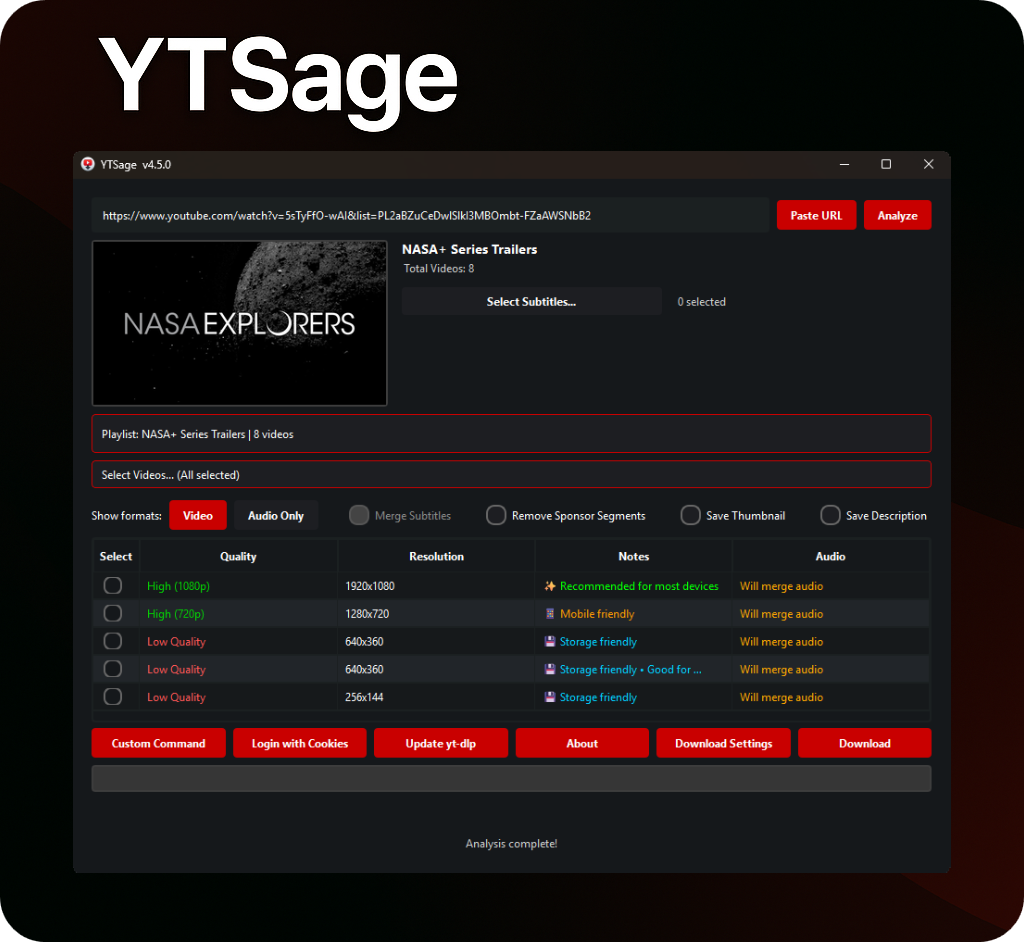This screenshot has height=942, width=1024.
Task: Check the Save Description option
Action: click(830, 515)
